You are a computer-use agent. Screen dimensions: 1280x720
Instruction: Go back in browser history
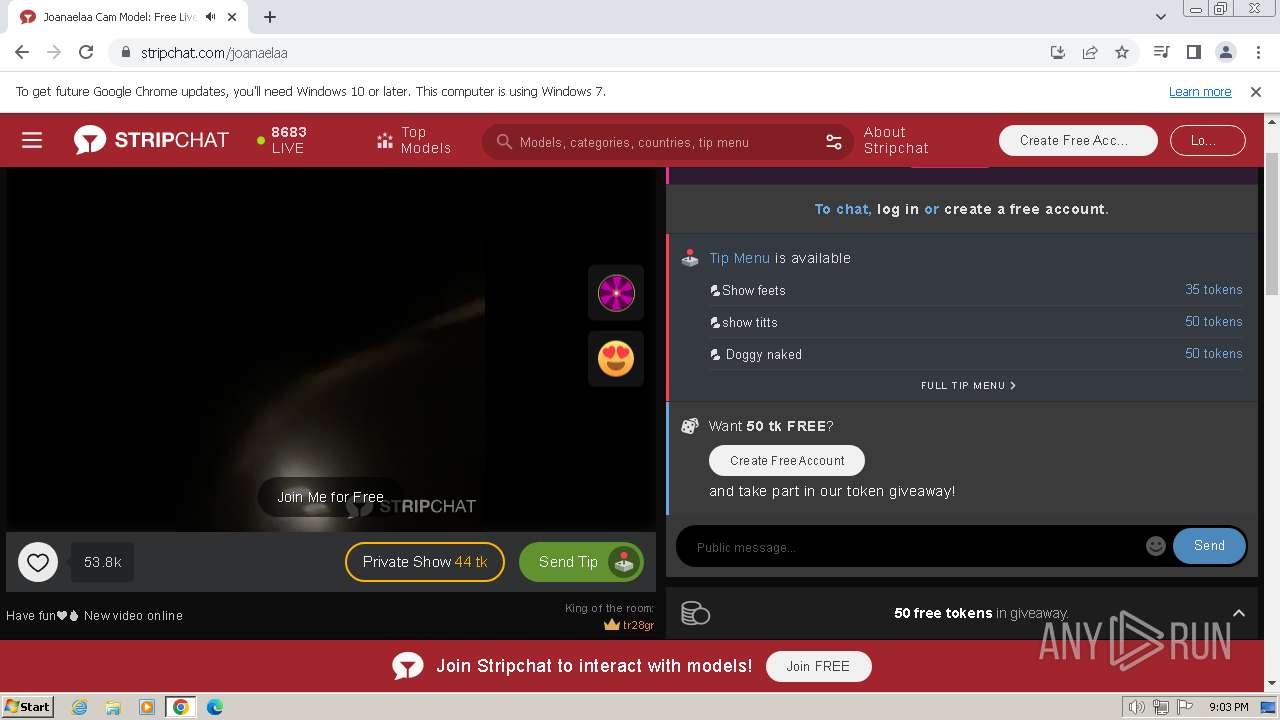pos(22,52)
